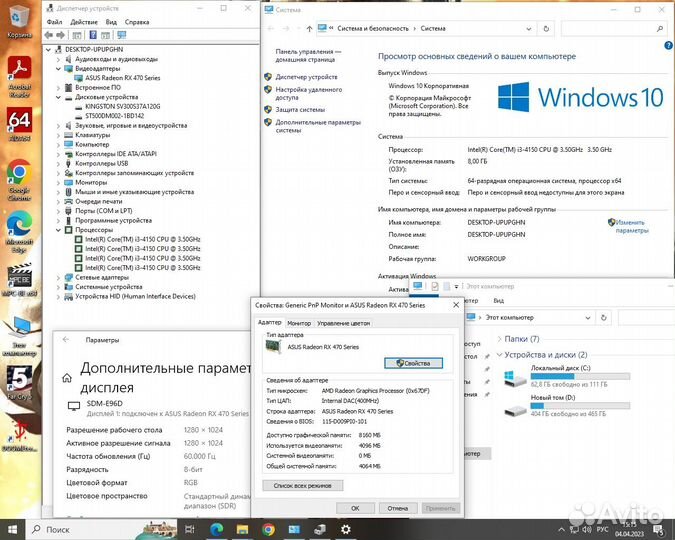The width and height of the screenshot is (675, 540).
Task: Select Новый том (D:) drive
Action: pos(567,406)
